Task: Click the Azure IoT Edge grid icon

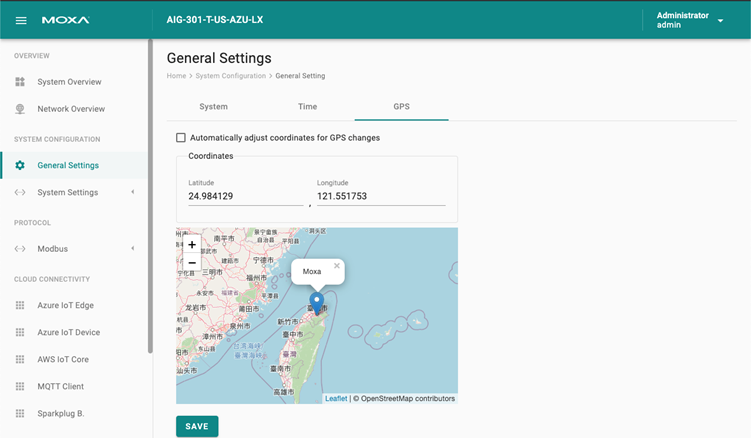Action: pyautogui.click(x=20, y=305)
